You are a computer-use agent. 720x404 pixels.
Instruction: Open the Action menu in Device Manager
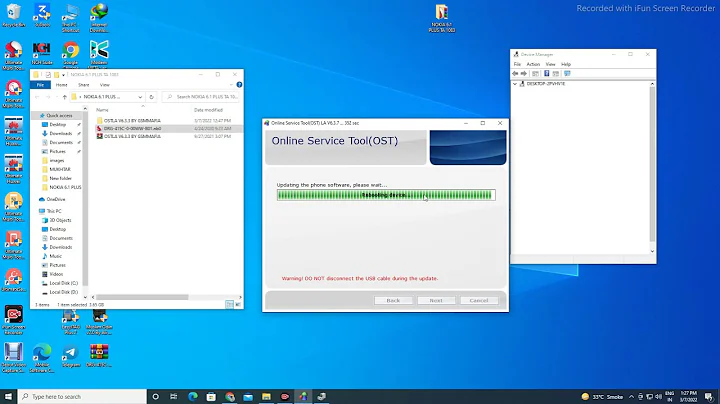click(533, 64)
